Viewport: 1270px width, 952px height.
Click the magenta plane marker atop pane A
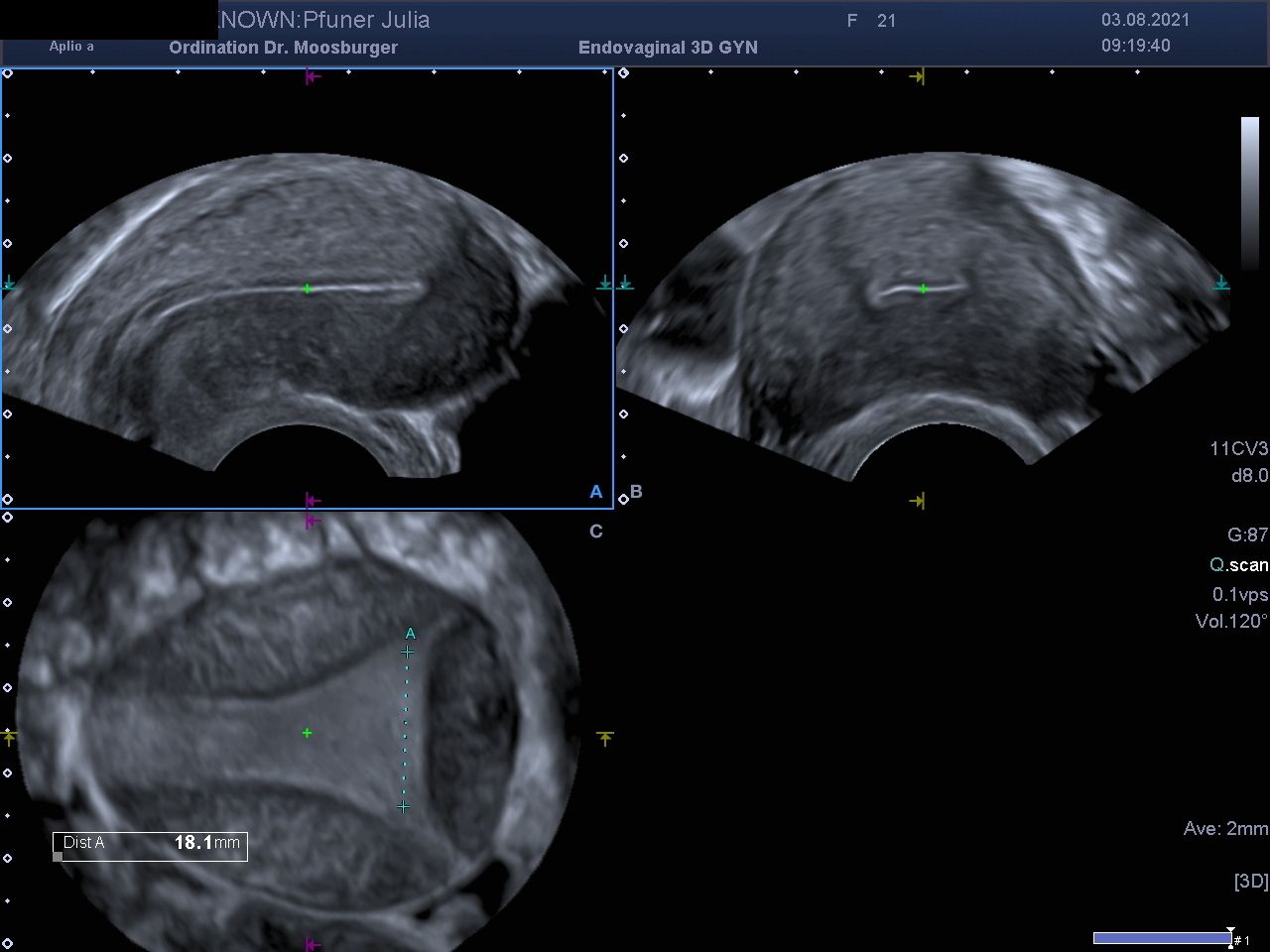point(313,76)
